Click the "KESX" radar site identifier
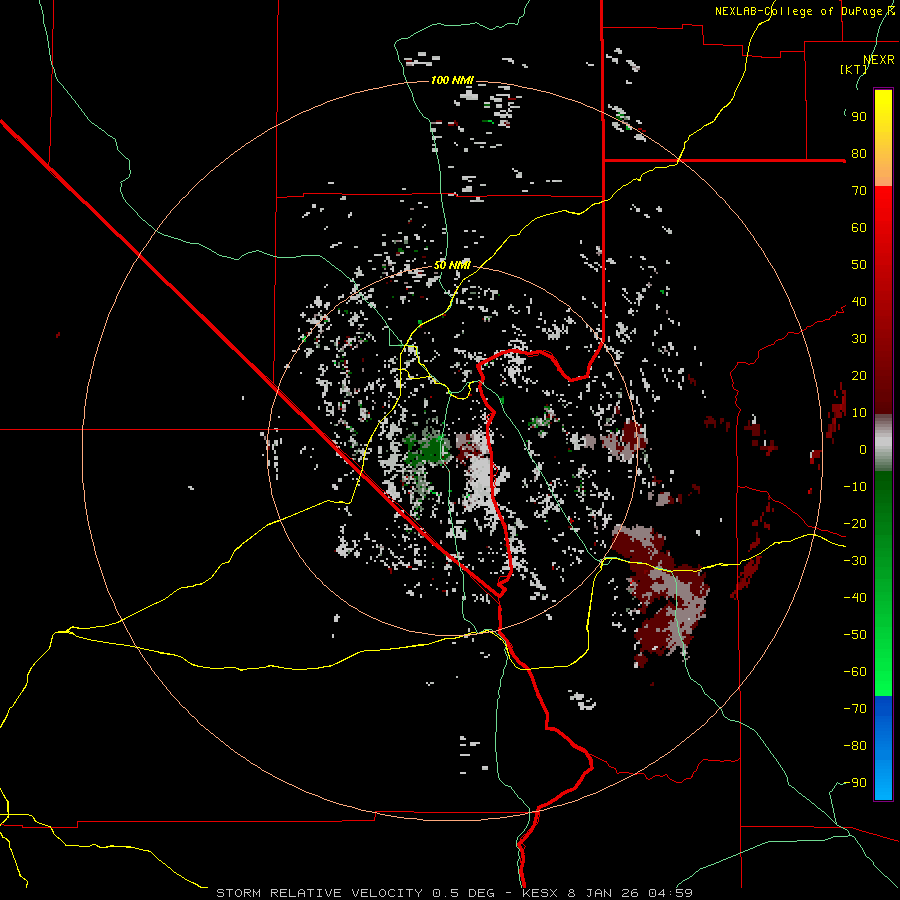This screenshot has width=900, height=900. [x=540, y=893]
